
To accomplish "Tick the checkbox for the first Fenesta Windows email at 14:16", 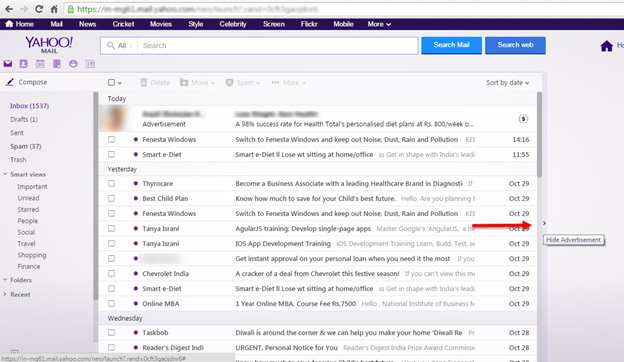I will (x=111, y=139).
